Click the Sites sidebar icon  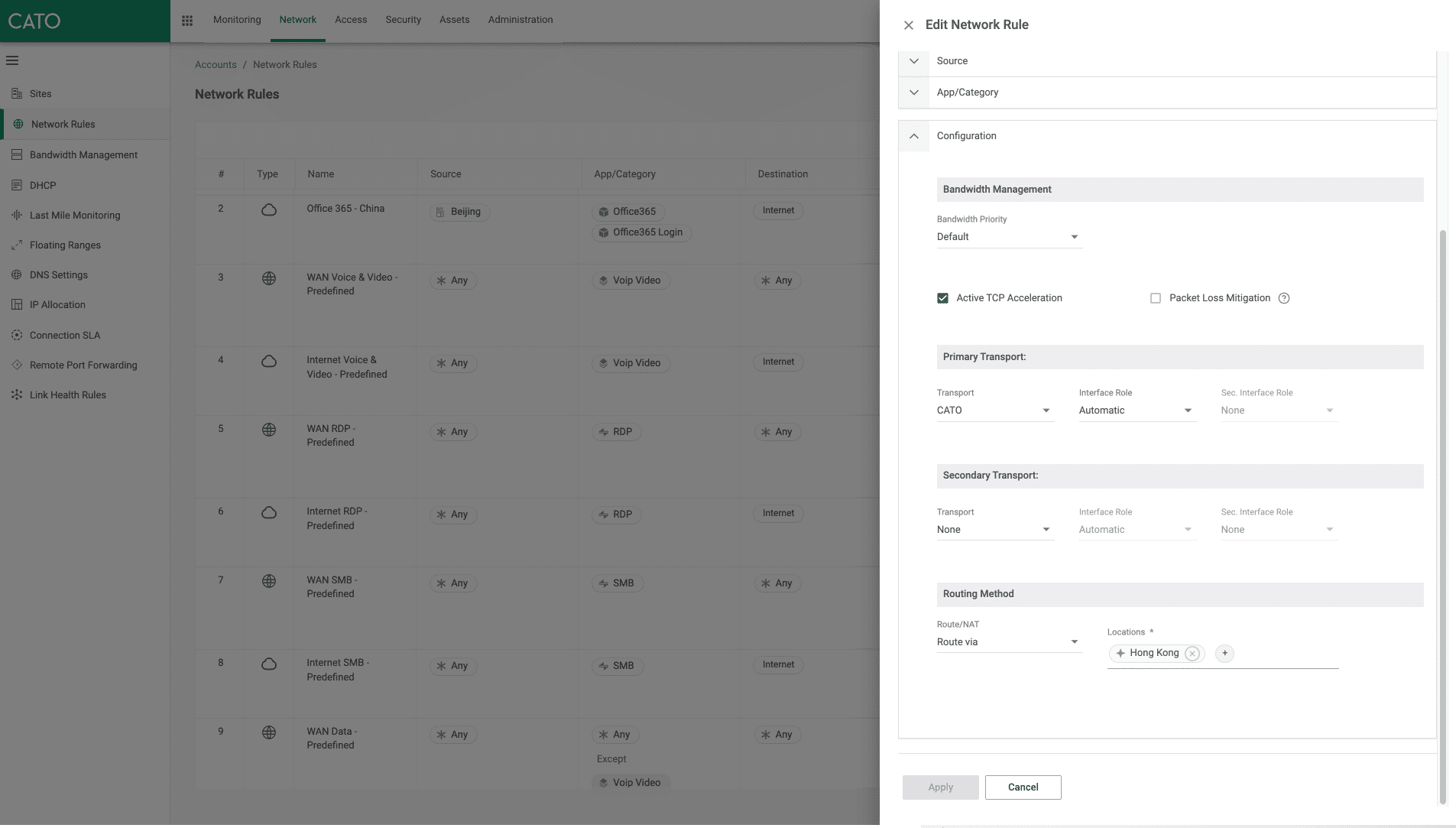point(17,93)
